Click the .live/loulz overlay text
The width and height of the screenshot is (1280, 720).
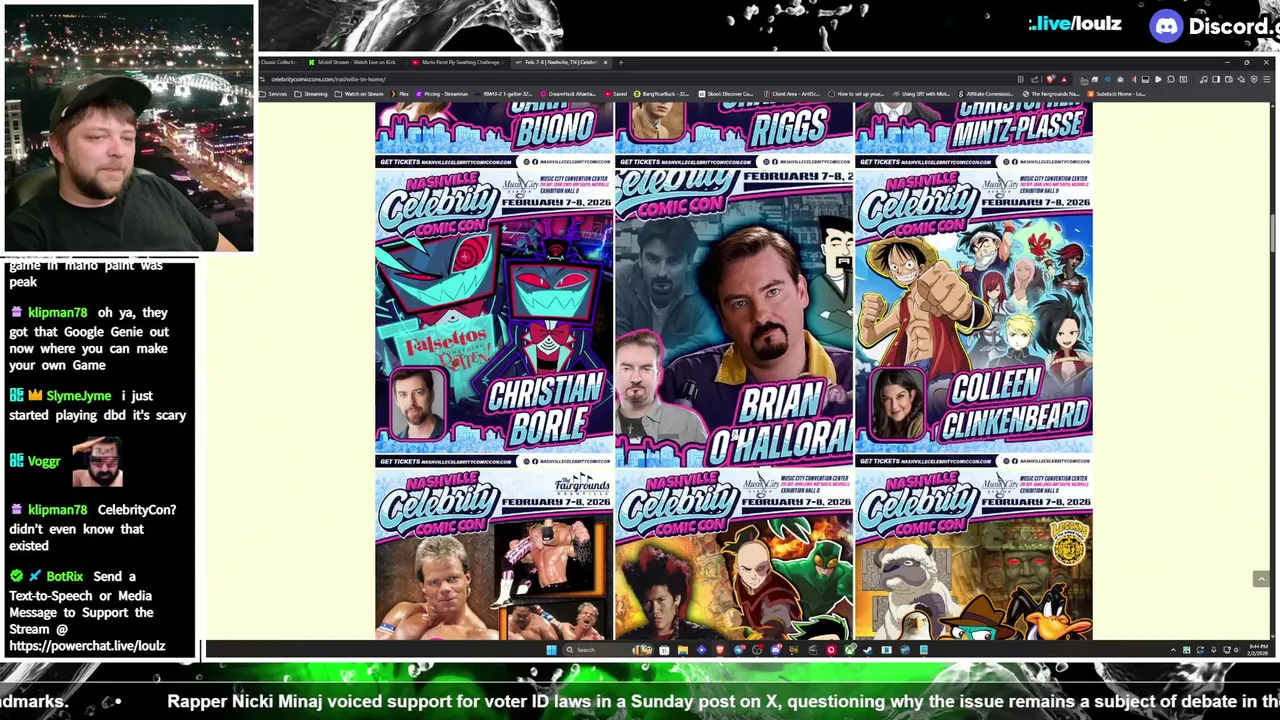click(1075, 24)
